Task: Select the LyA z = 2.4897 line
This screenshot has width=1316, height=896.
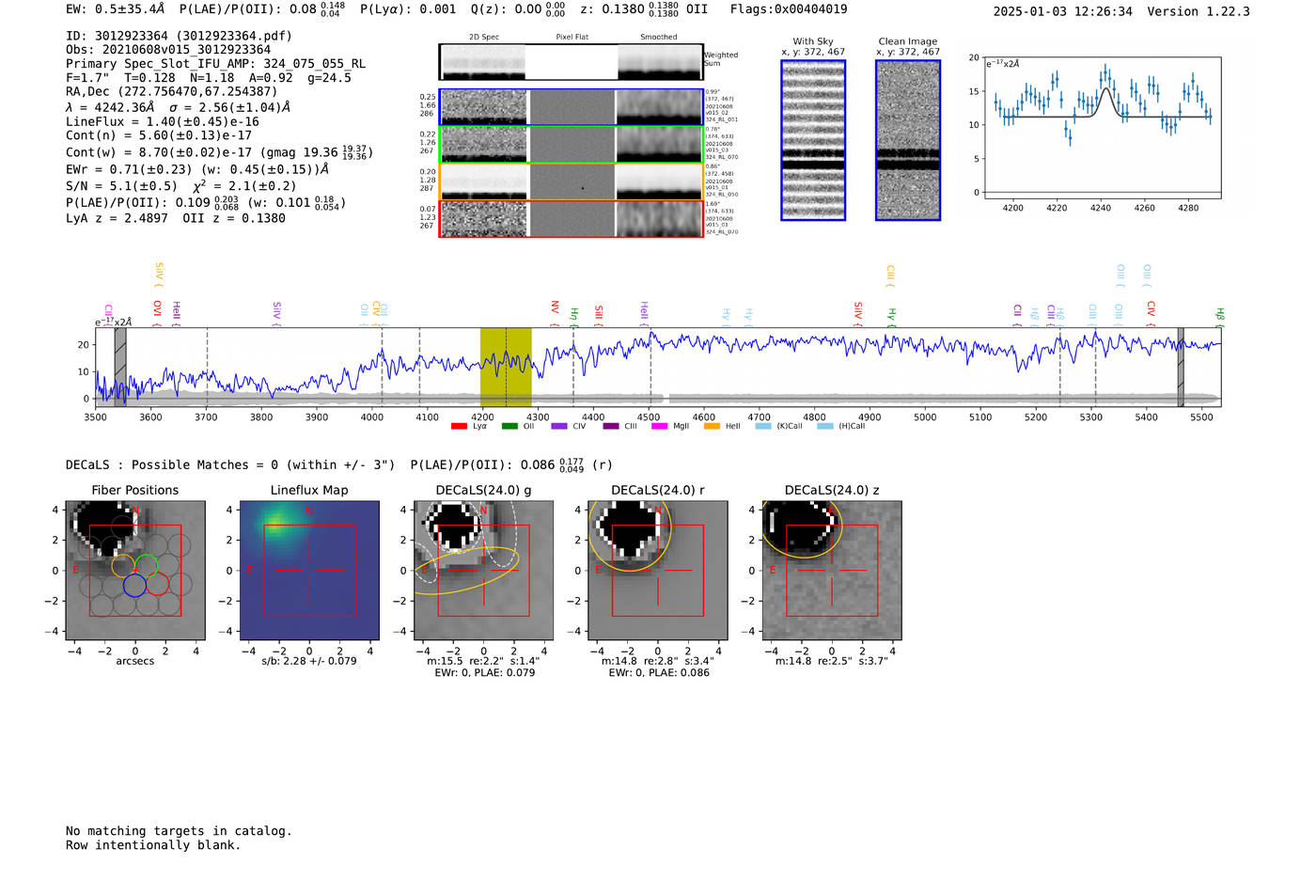Action: point(117,218)
